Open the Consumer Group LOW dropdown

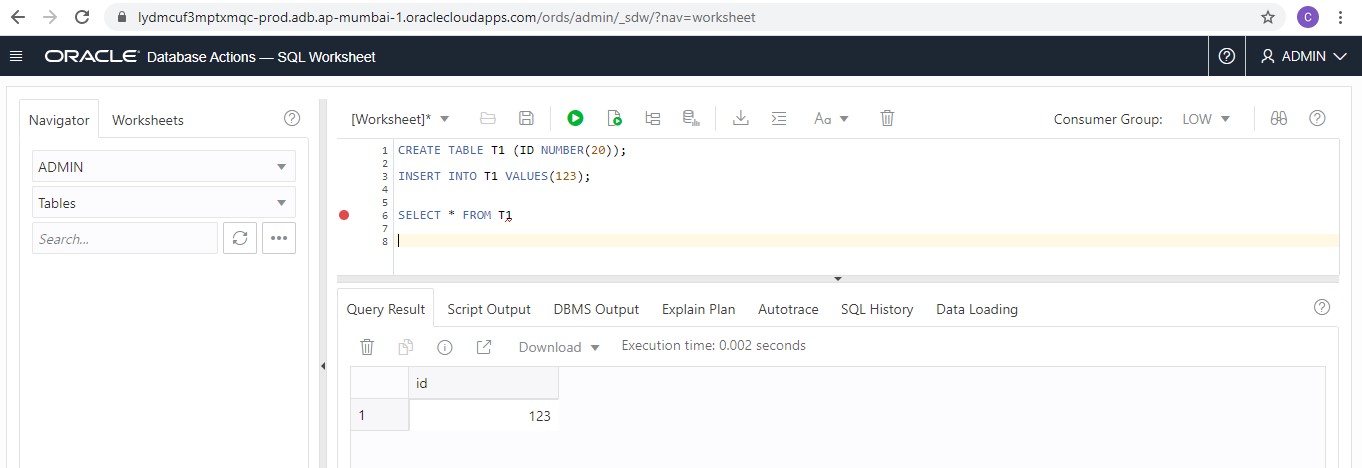(1205, 119)
